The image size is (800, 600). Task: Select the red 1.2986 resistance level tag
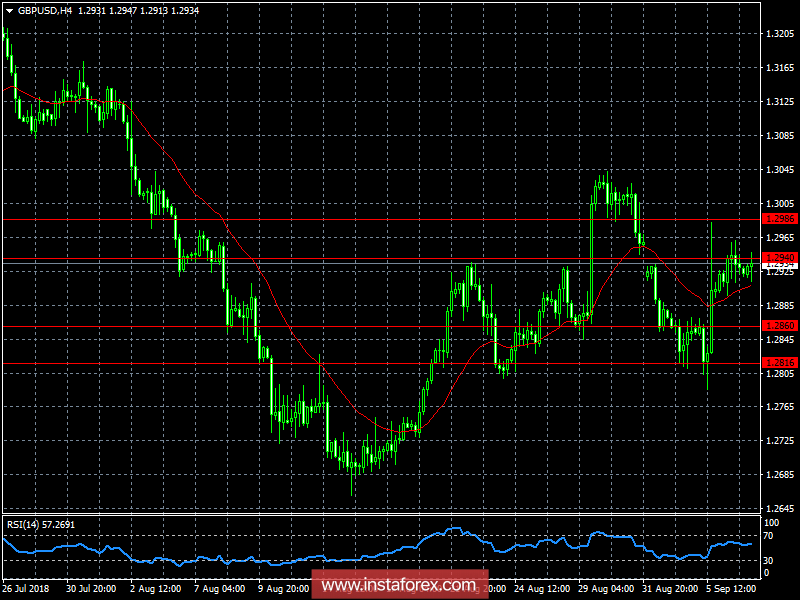coord(779,219)
